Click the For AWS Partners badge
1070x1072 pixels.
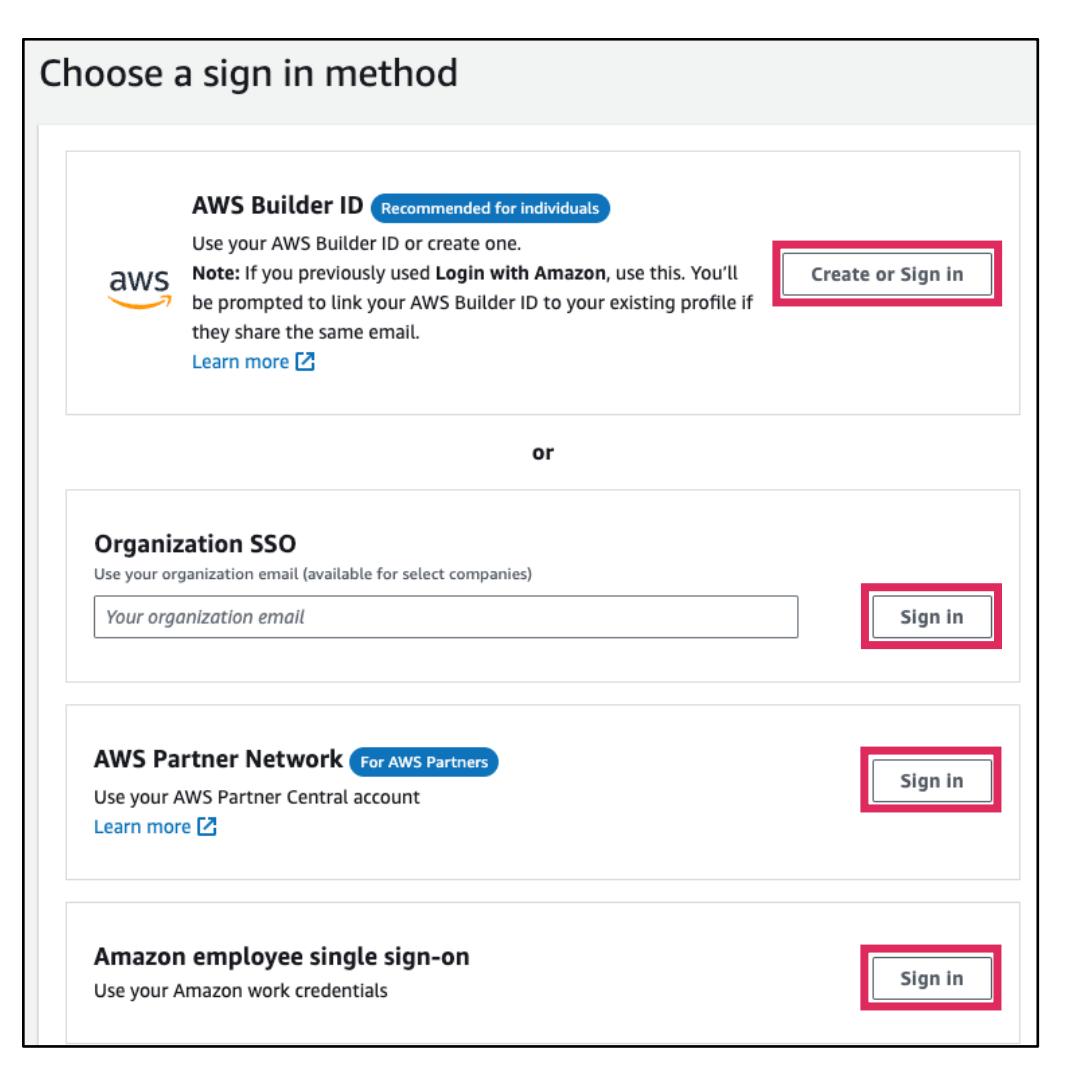[x=423, y=762]
